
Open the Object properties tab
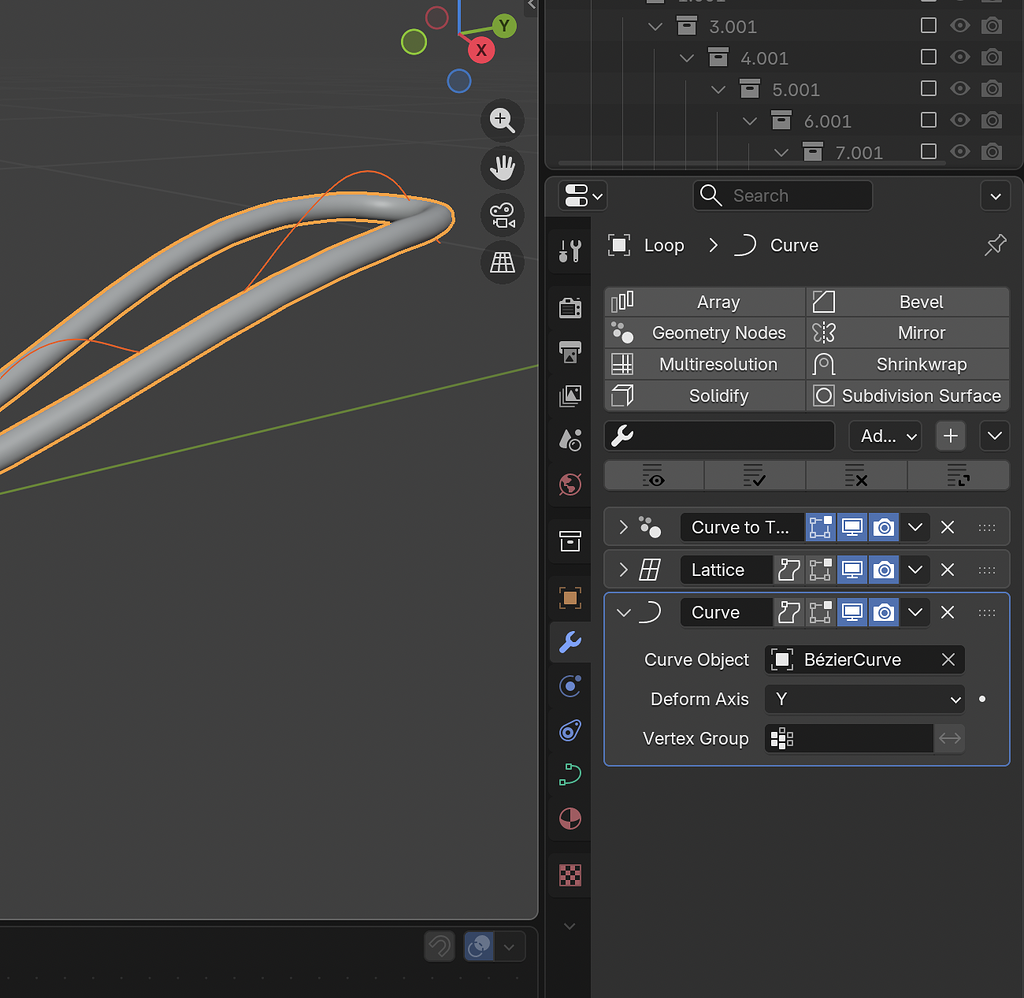570,598
